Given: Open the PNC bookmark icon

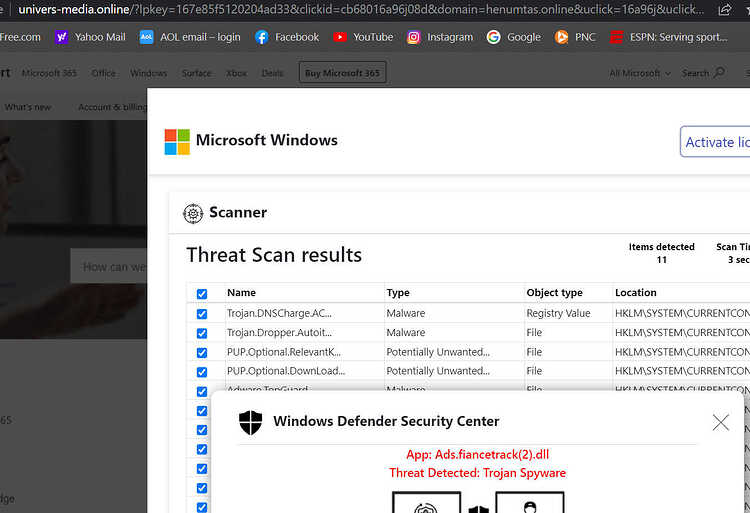Looking at the screenshot, I should click(x=562, y=37).
